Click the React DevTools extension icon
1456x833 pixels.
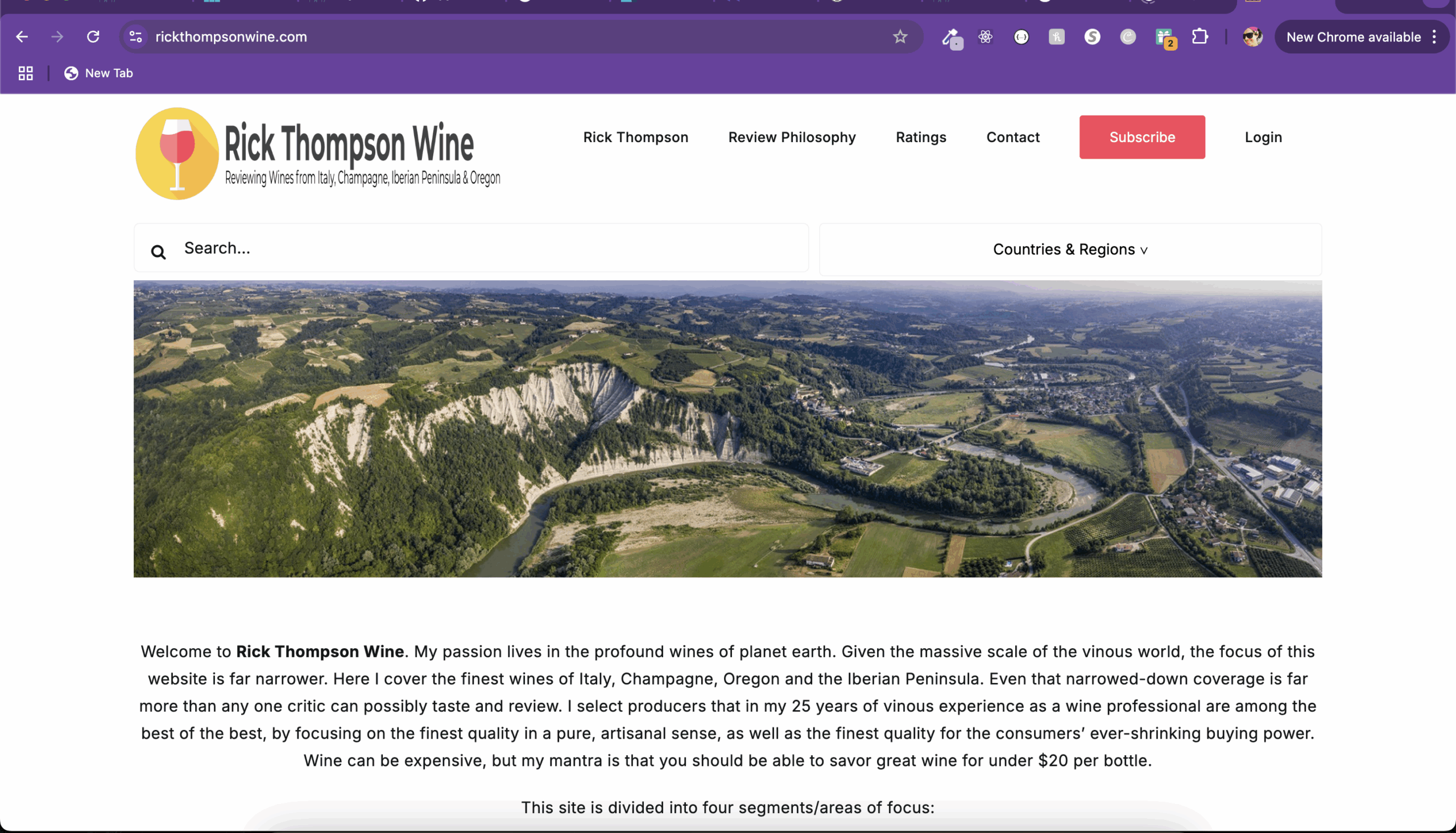pyautogui.click(x=985, y=36)
